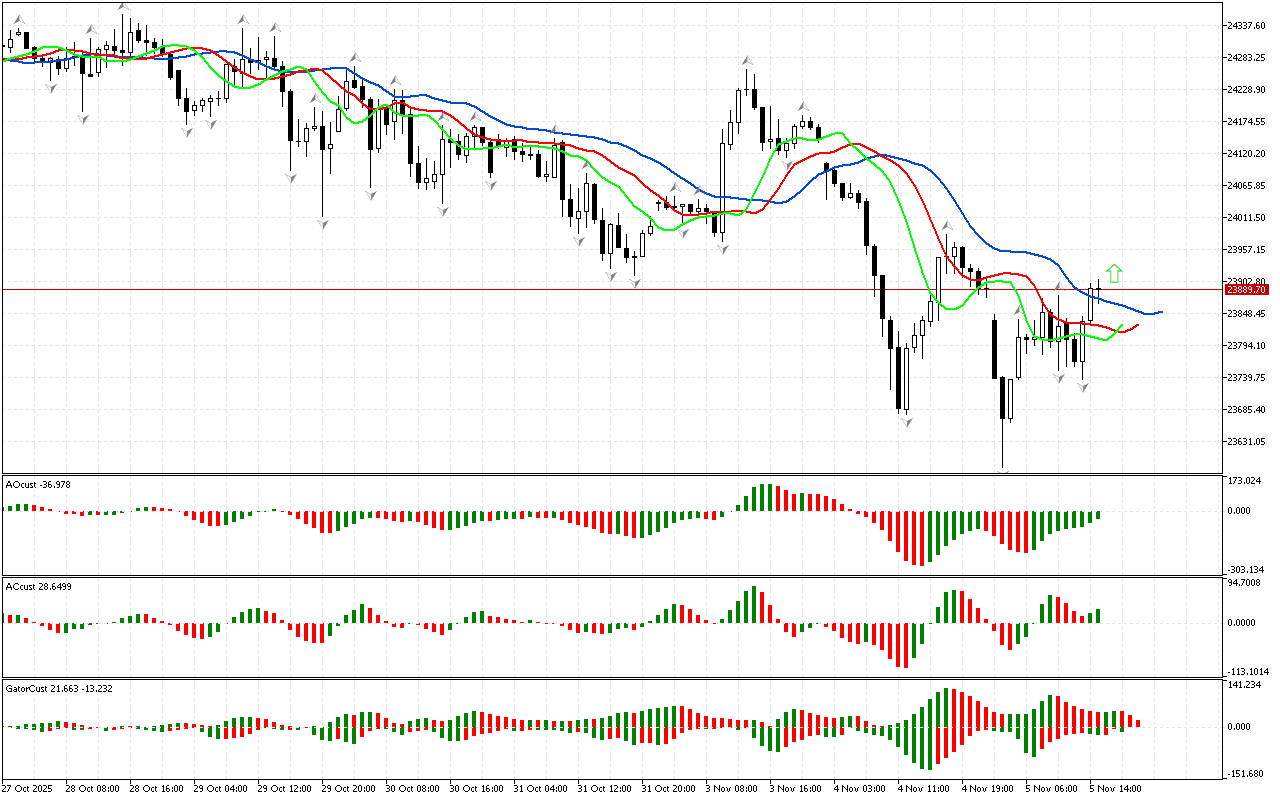Click the 3 Nov 08:00 time label

(731, 788)
